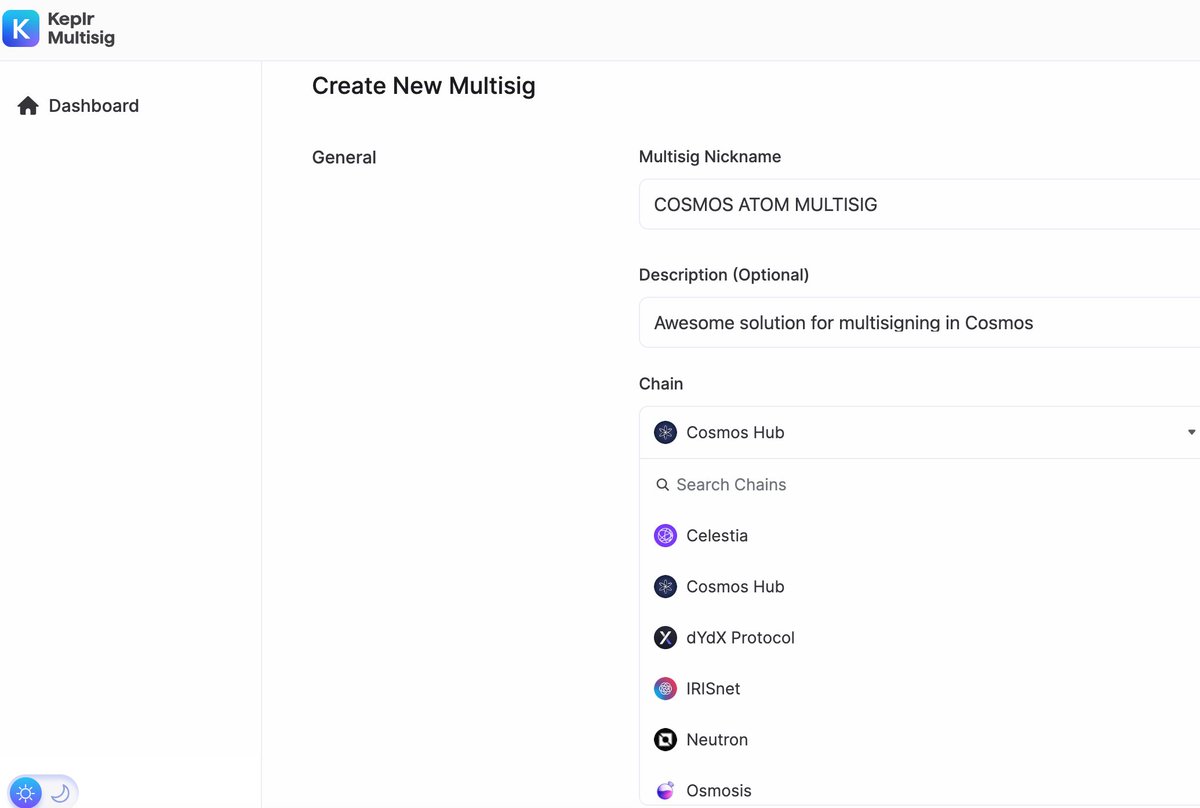Choose Cosmos Hub option in dropdown list
The image size is (1200, 808).
point(919,587)
